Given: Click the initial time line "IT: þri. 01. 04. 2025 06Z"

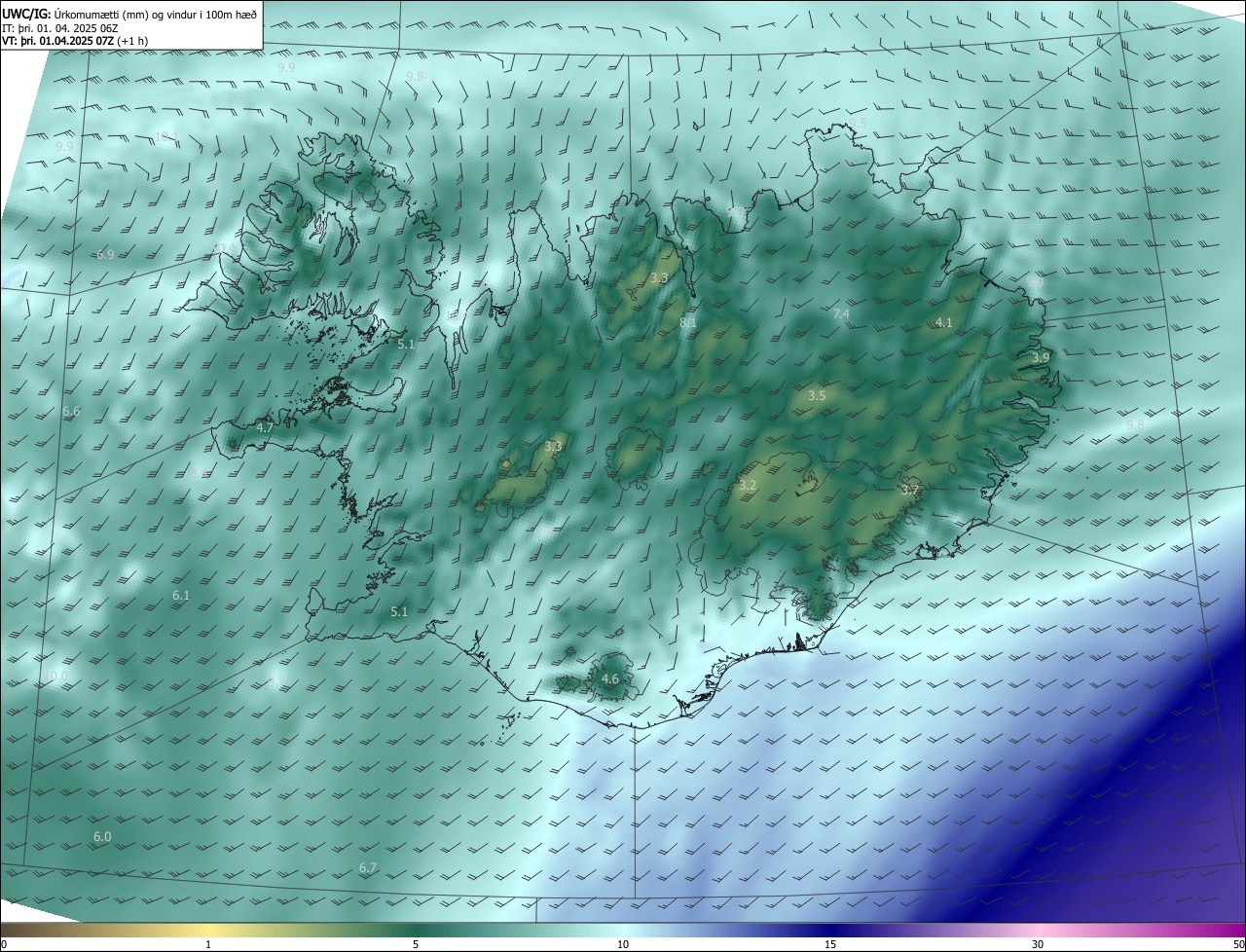Looking at the screenshot, I should pyautogui.click(x=59, y=28).
